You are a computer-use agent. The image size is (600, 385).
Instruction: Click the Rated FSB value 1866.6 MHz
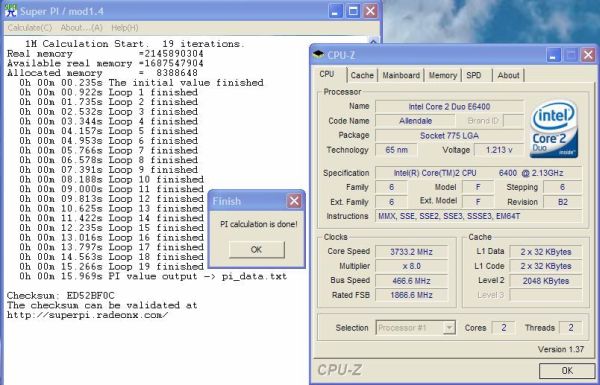pyautogui.click(x=411, y=295)
